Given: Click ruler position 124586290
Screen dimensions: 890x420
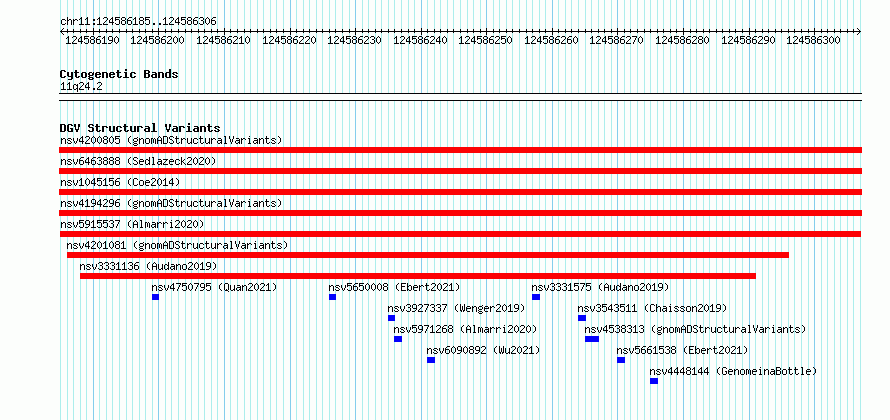Looking at the screenshot, I should click(x=749, y=40).
